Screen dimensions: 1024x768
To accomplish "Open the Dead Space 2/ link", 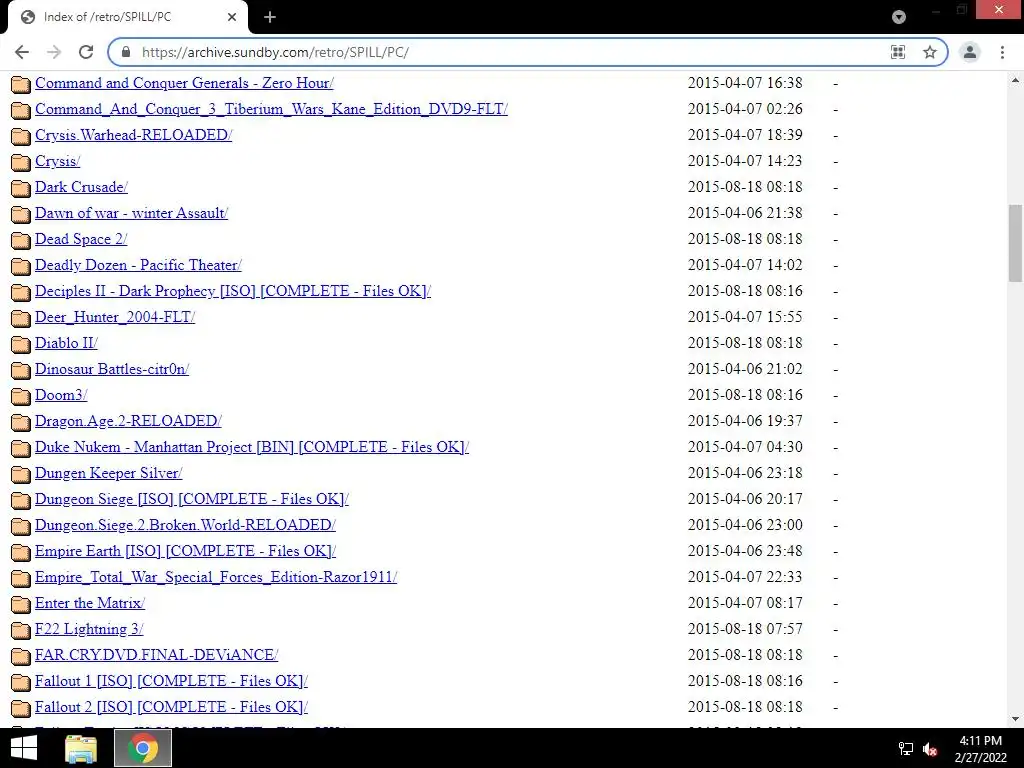I will (x=81, y=239).
